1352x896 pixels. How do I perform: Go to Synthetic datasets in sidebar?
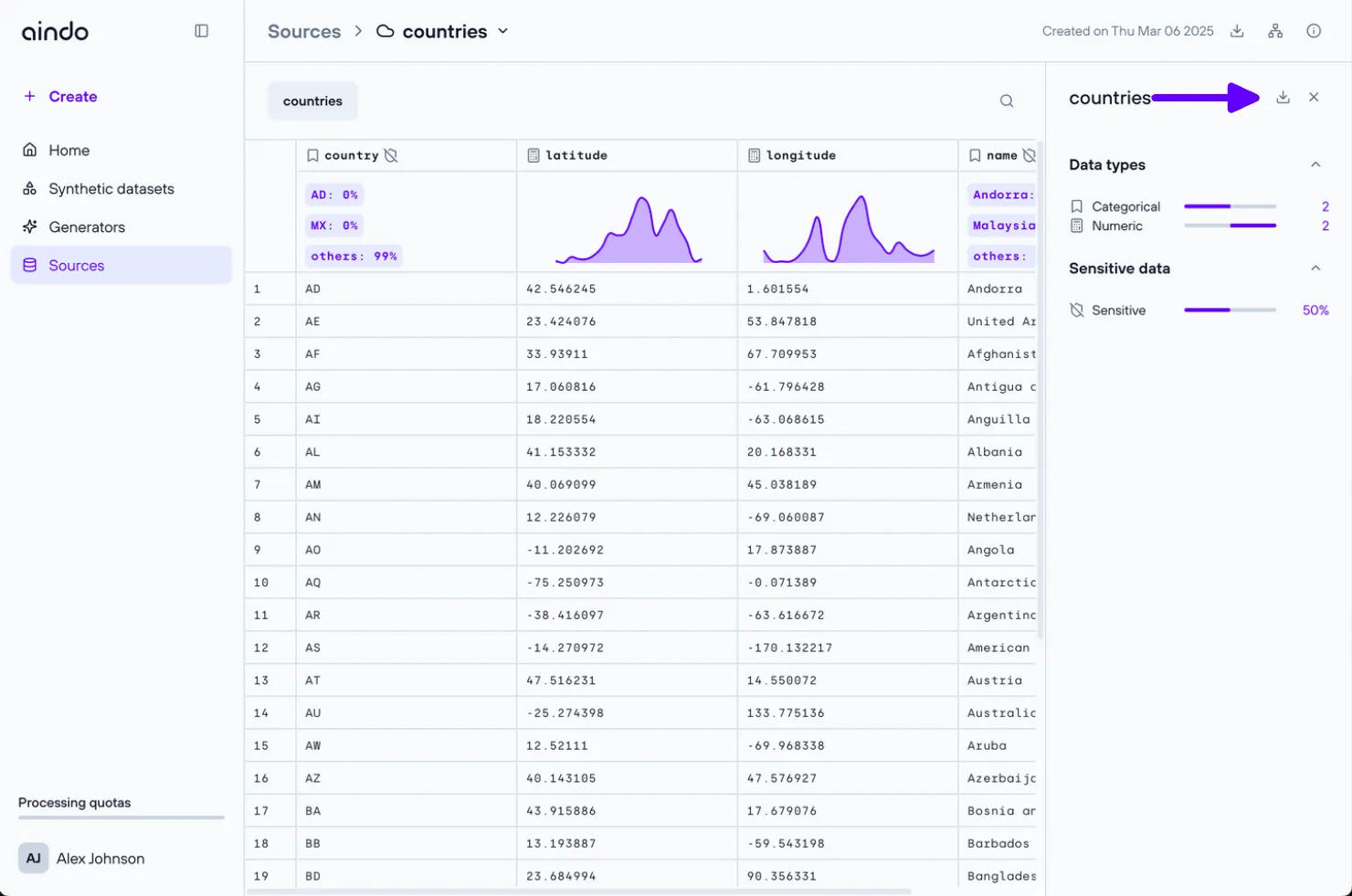coord(111,189)
